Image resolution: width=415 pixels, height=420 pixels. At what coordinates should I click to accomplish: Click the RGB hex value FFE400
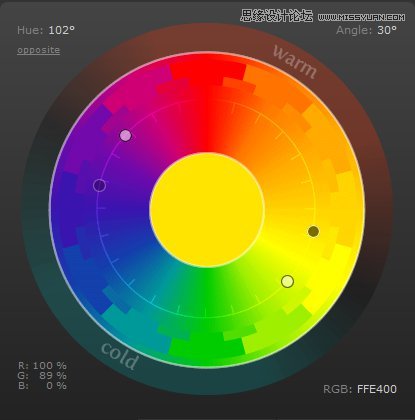pyautogui.click(x=377, y=389)
